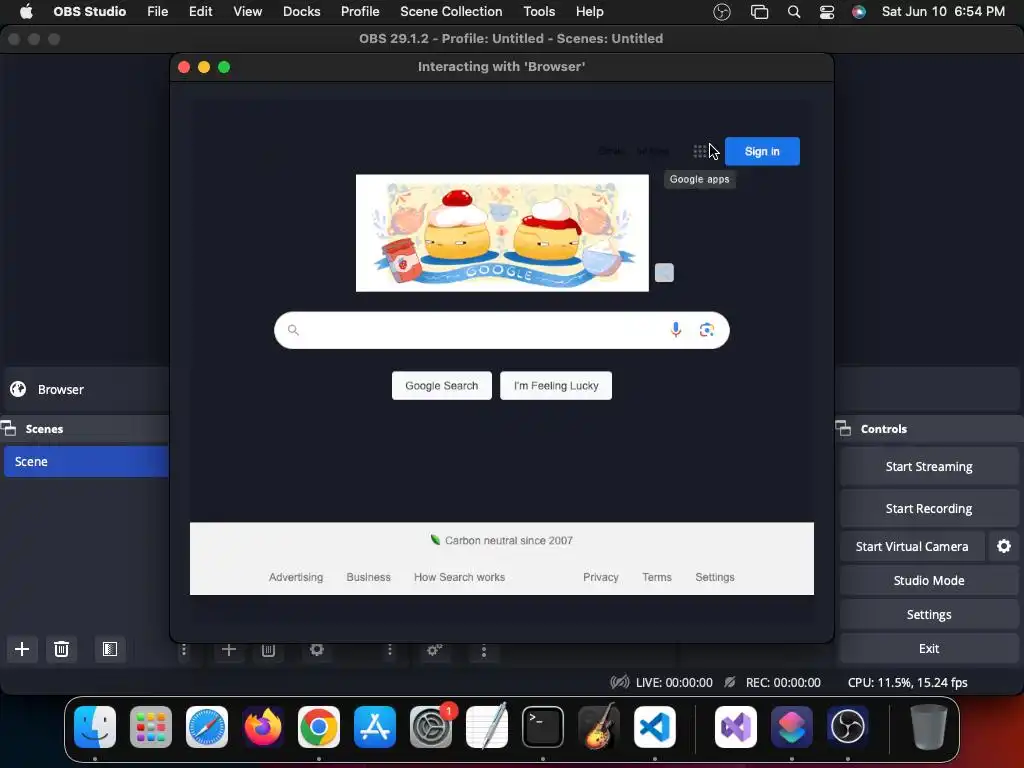Open Shortcuts app from the Dock
Image resolution: width=1024 pixels, height=768 pixels.
[x=792, y=727]
